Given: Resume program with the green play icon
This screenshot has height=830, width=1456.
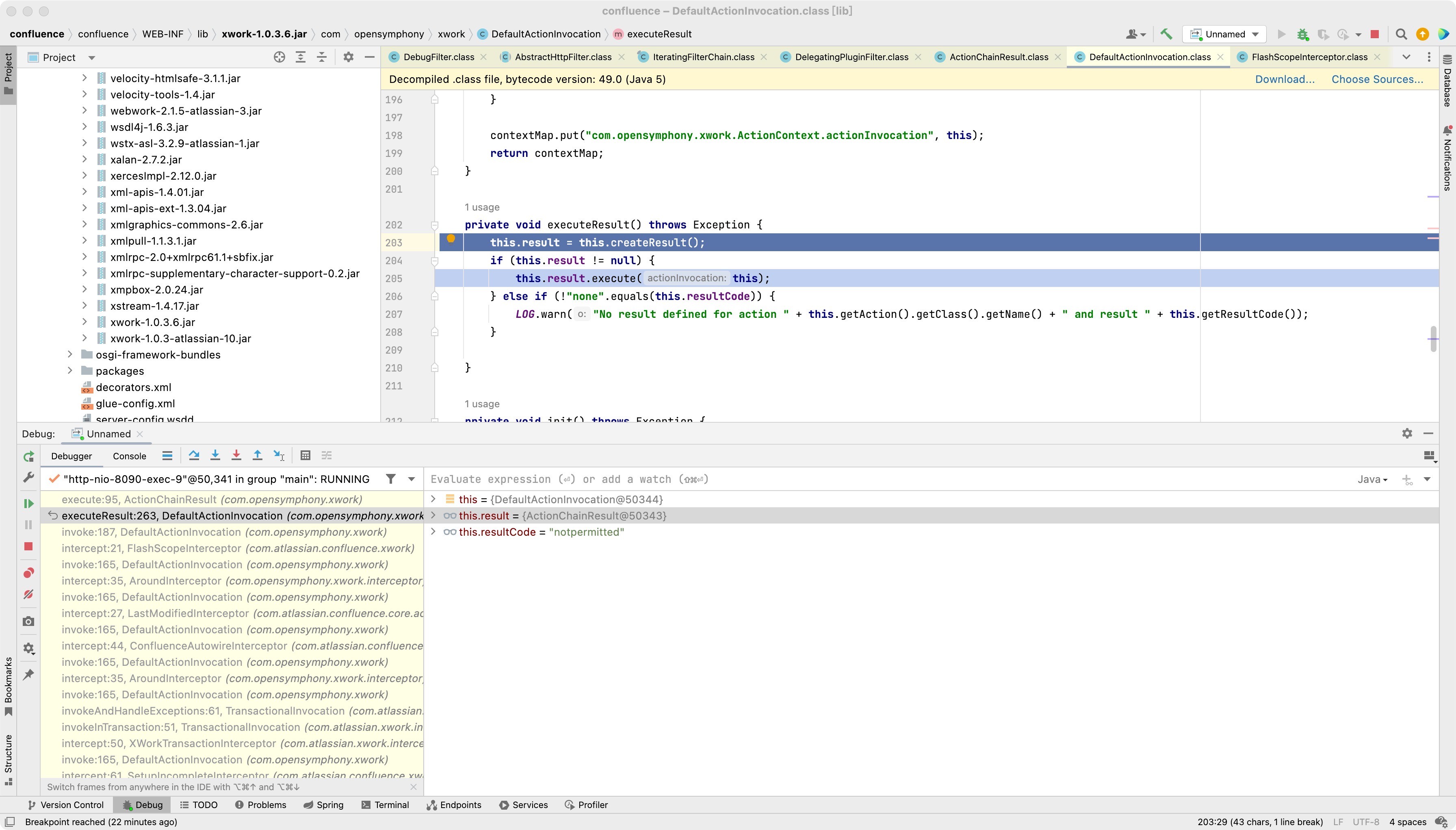Looking at the screenshot, I should tap(28, 503).
